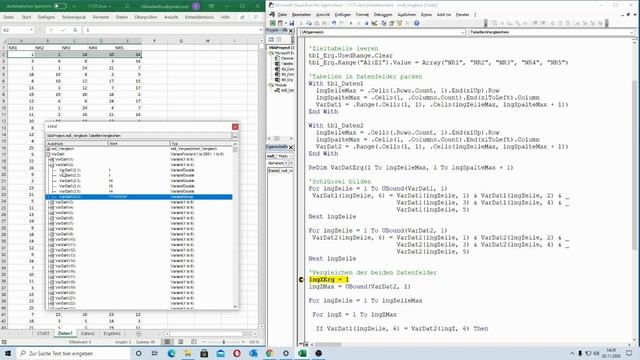The width and height of the screenshot is (640, 360).
Task: Click the fx Insert Function icon in Excel
Action: coord(75,30)
